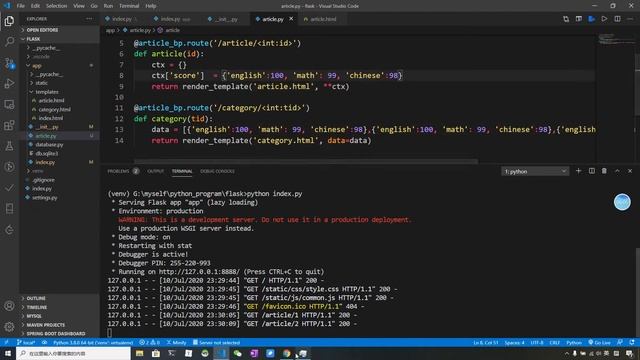Open the Explorer view in activity bar
Viewport: 640px width, 360px height.
click(x=9, y=21)
